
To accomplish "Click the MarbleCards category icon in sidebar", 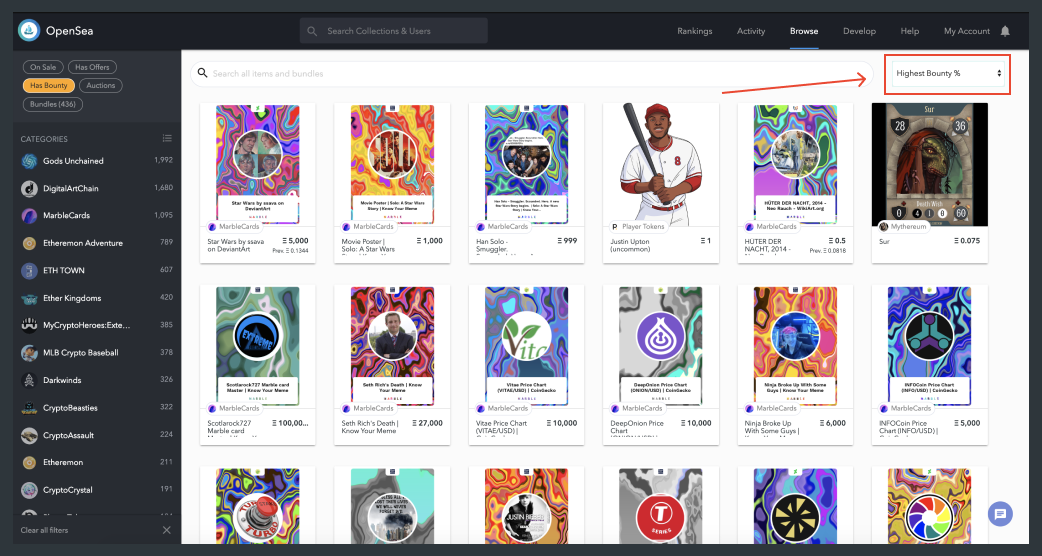I will (x=29, y=215).
